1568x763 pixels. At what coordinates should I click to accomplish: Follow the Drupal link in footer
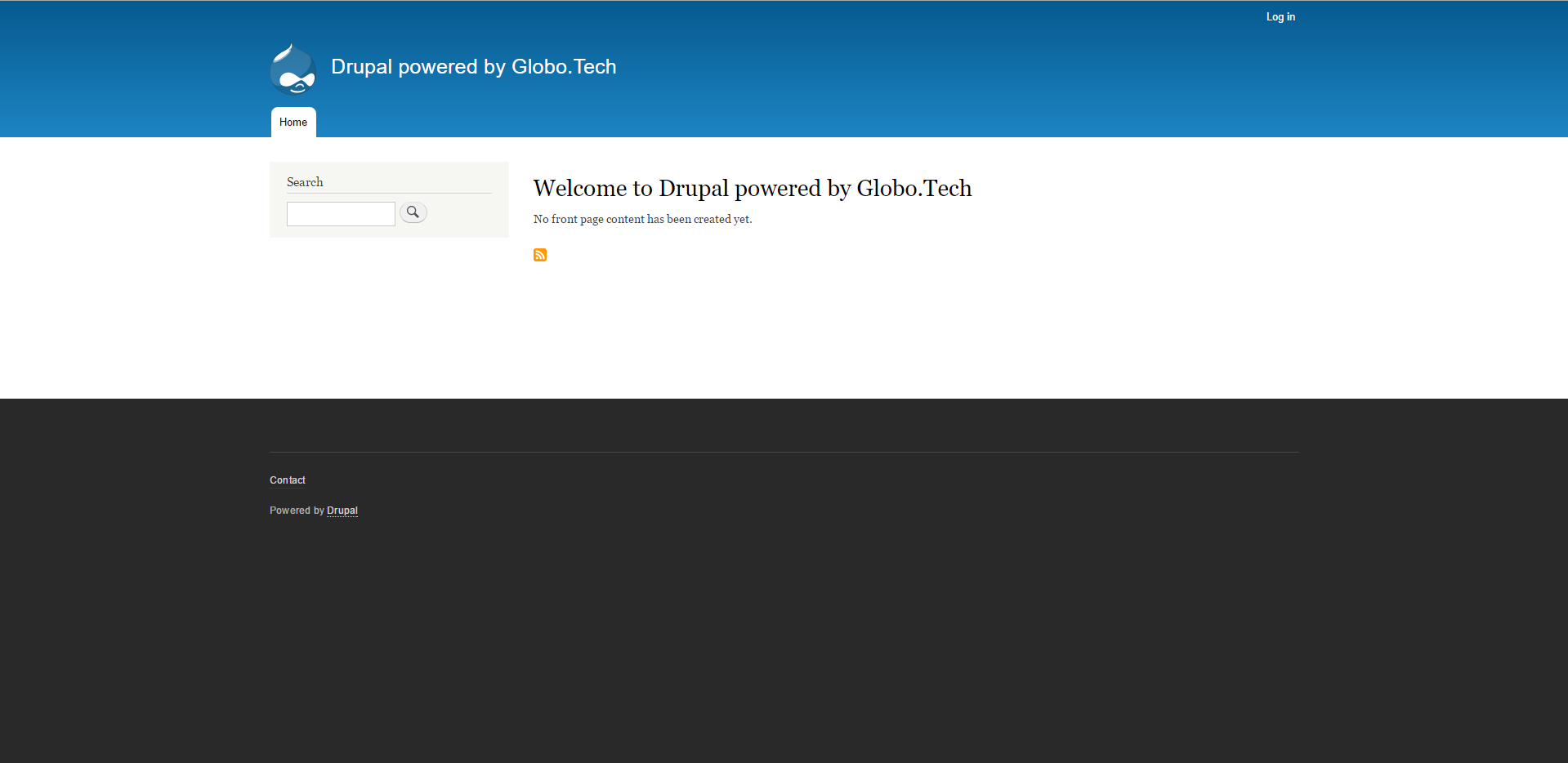(x=342, y=511)
